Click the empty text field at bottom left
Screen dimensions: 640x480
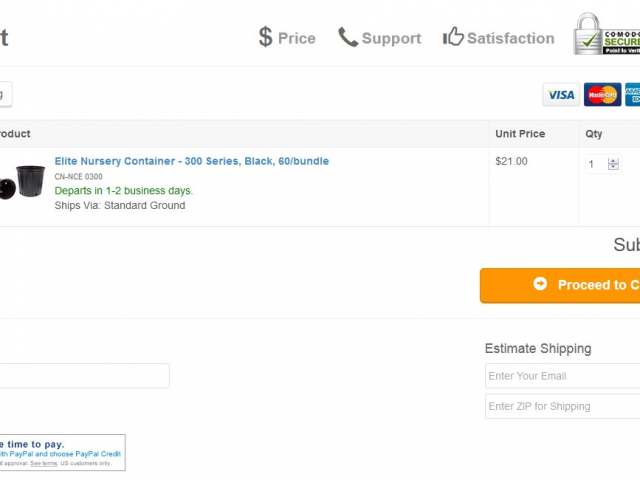click(x=84, y=376)
